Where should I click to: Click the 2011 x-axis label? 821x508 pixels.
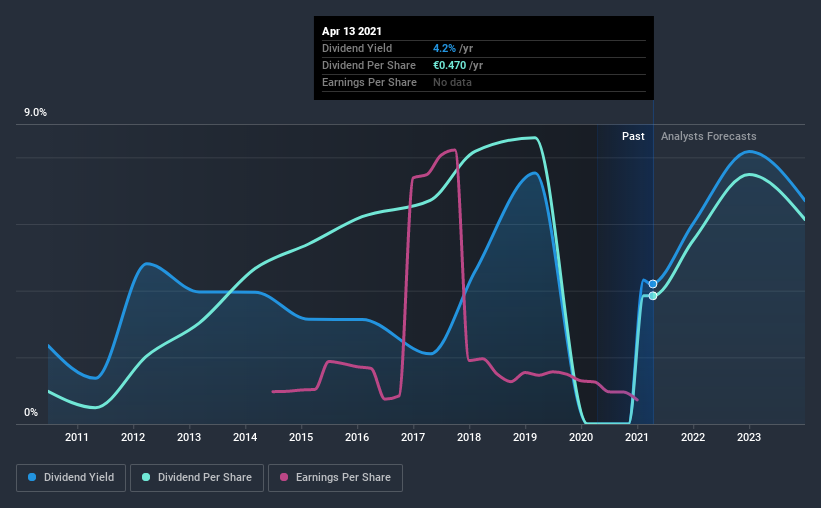(x=77, y=437)
